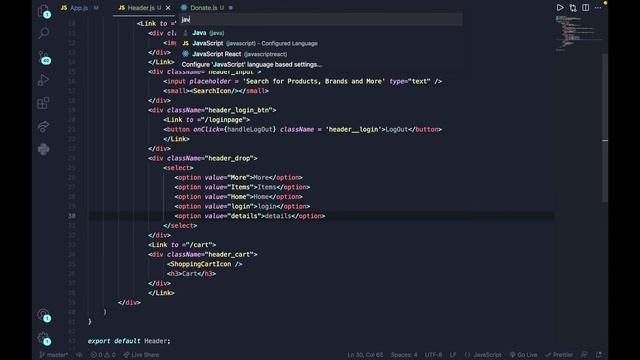Split the editor to the right
The height and width of the screenshot is (360, 640).
(x=586, y=7)
